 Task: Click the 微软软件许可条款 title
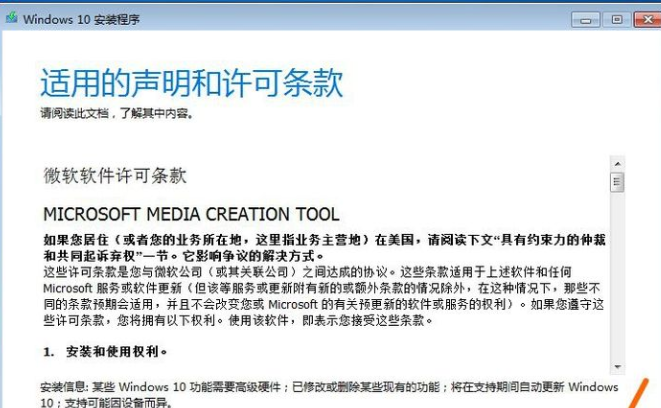click(115, 175)
